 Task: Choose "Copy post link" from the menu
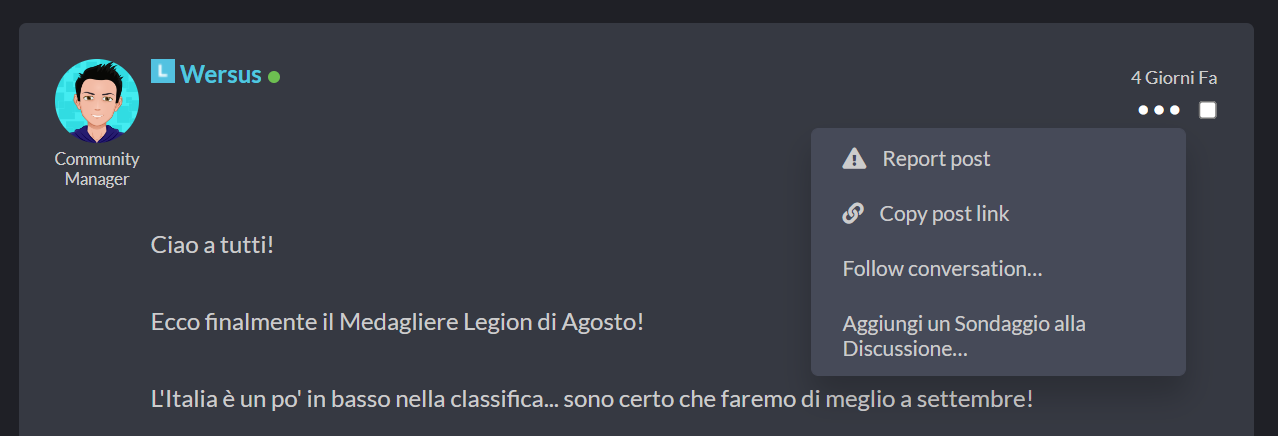944,214
